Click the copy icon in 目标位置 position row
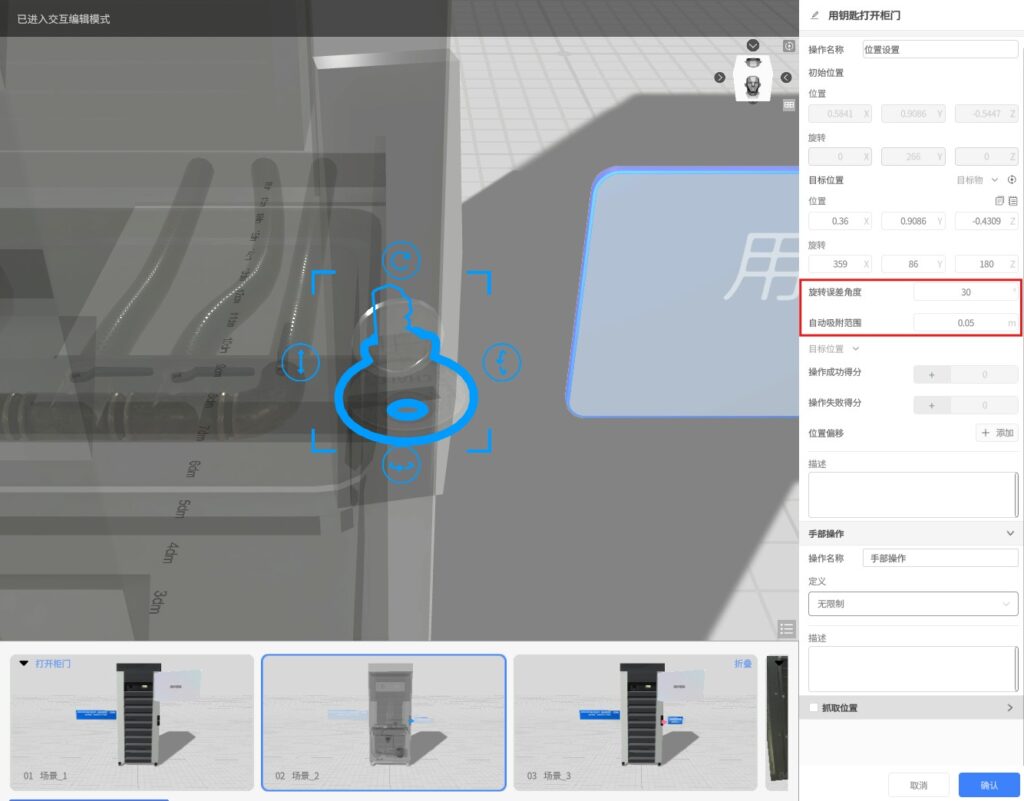 click(x=999, y=201)
